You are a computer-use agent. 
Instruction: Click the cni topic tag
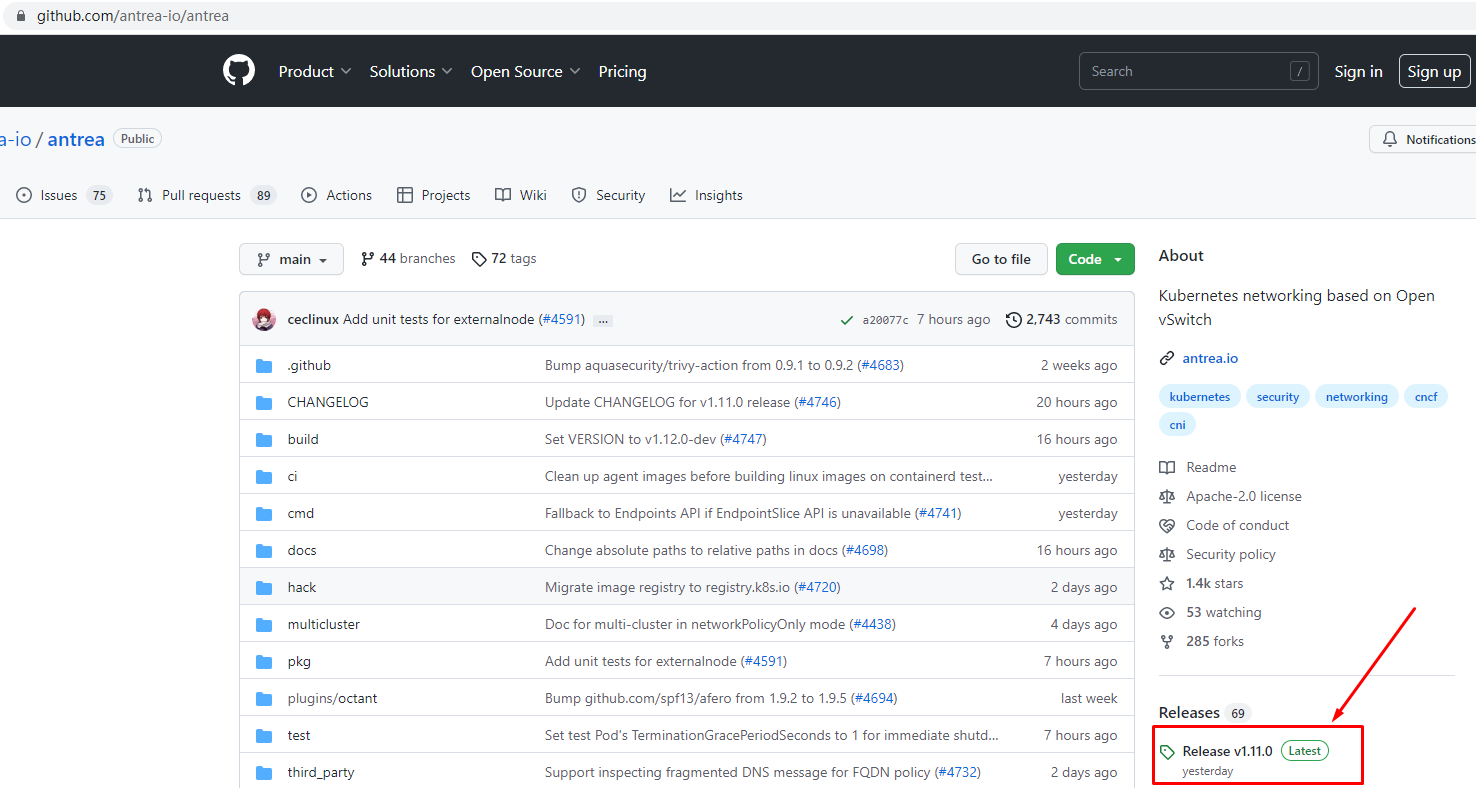[x=1177, y=424]
